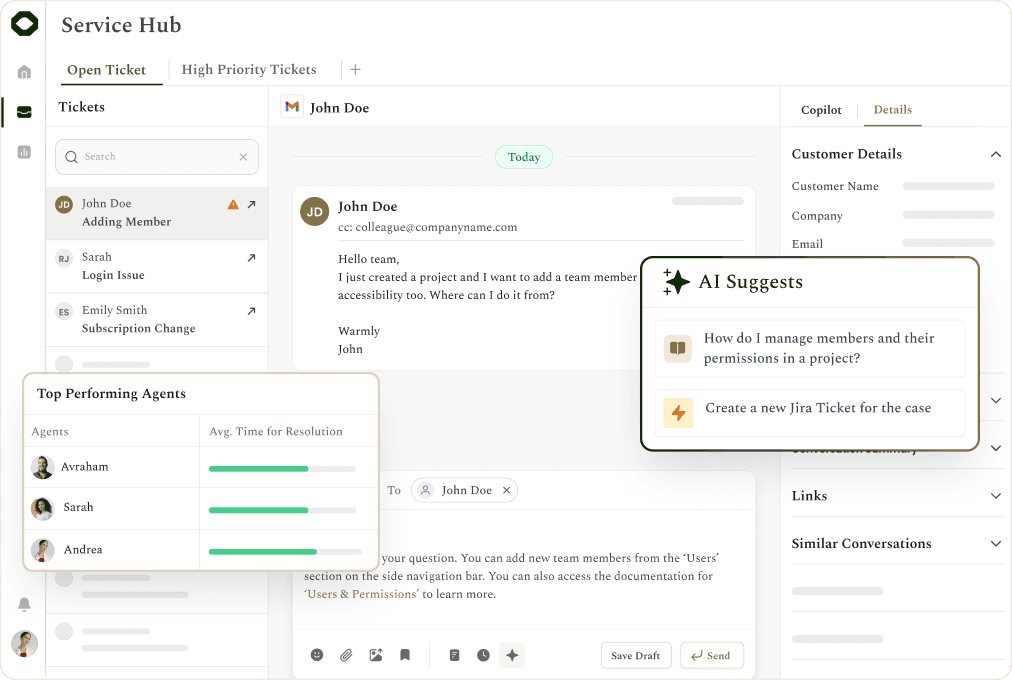Open Sarah ticket external arrow
The image size is (1012, 680).
click(252, 257)
